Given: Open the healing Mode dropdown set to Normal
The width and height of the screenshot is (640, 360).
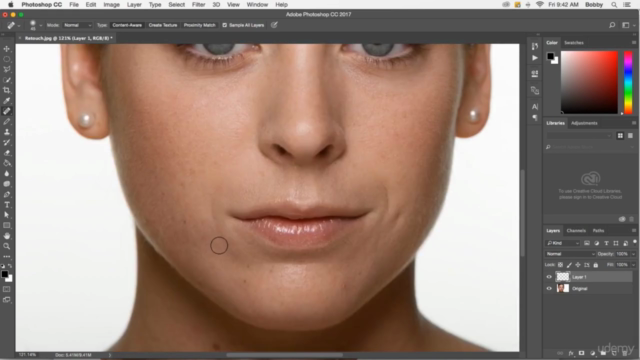Looking at the screenshot, I should (x=77, y=25).
